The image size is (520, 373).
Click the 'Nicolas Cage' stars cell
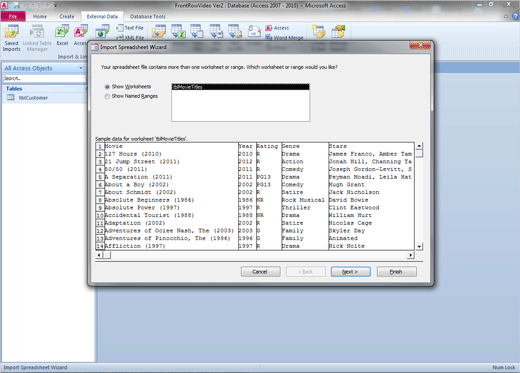click(x=371, y=223)
